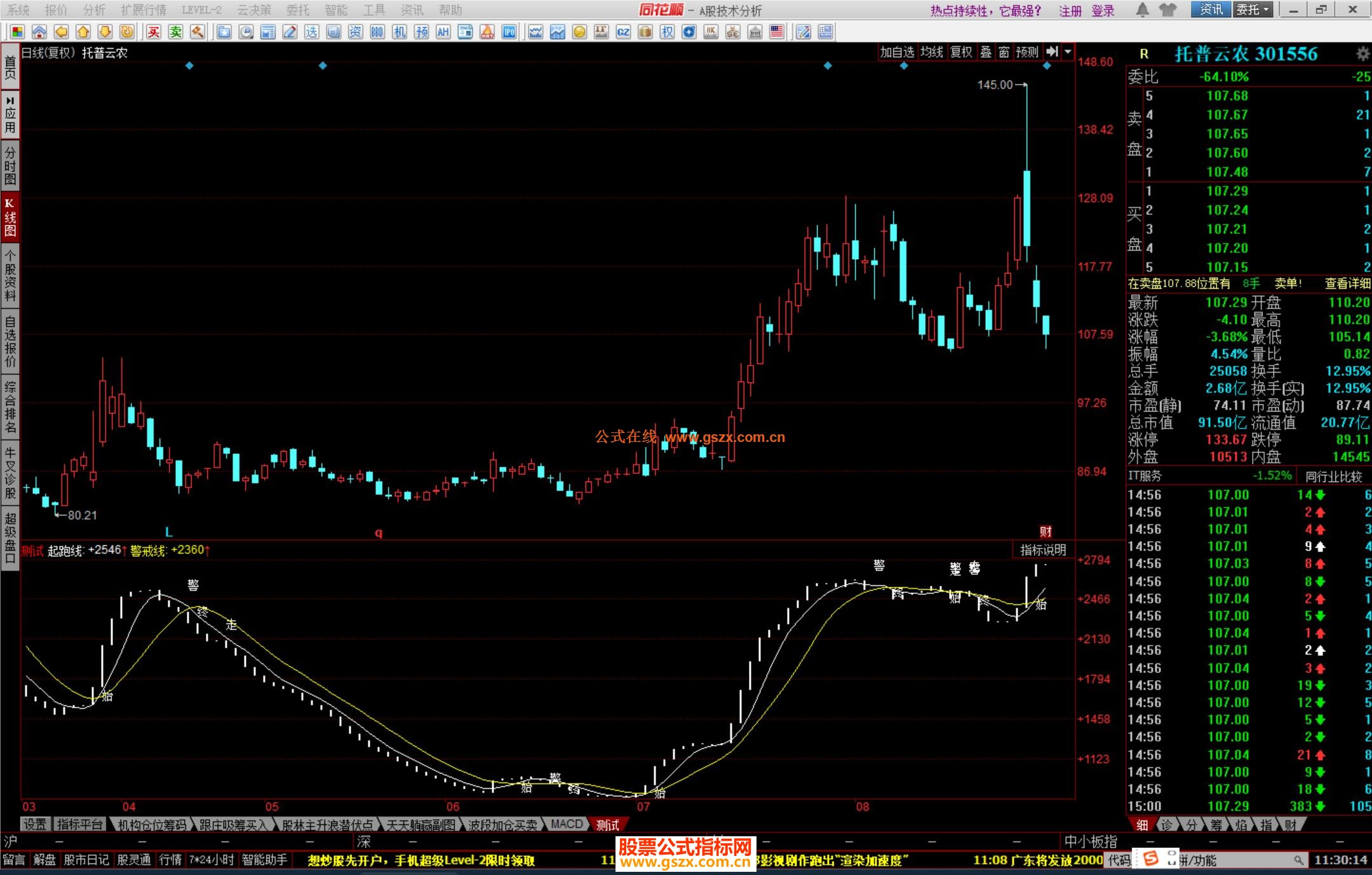Open the gear settings icon beside 托普云农

coord(1362,54)
